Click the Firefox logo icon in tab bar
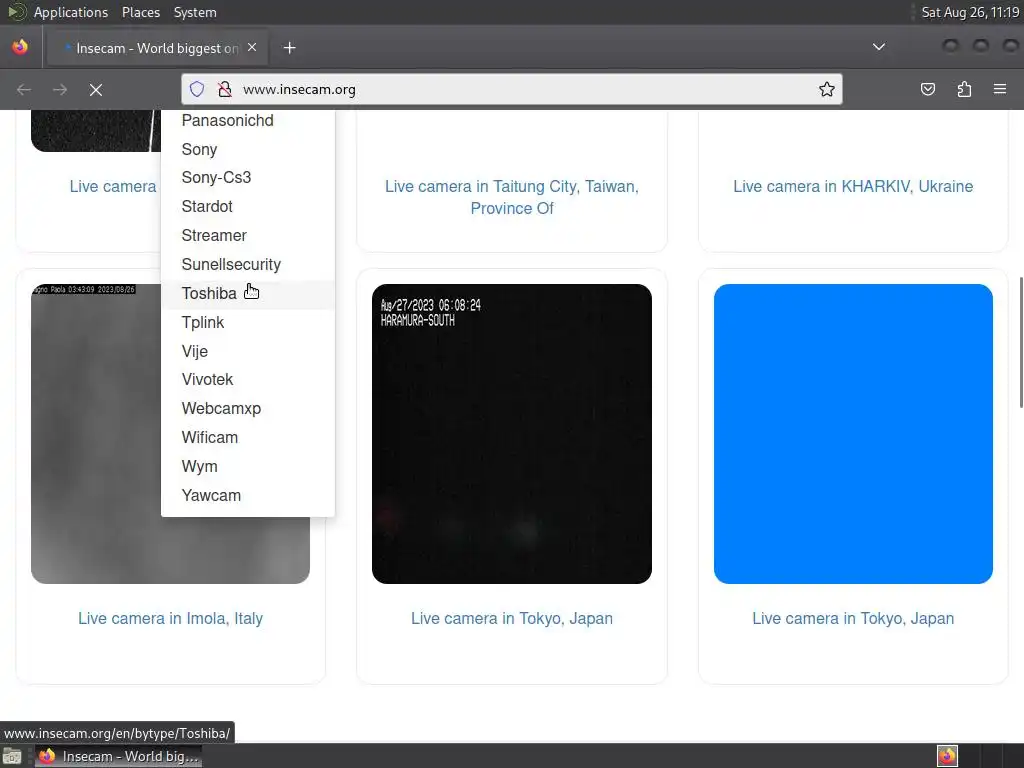This screenshot has width=1024, height=768. click(x=20, y=47)
